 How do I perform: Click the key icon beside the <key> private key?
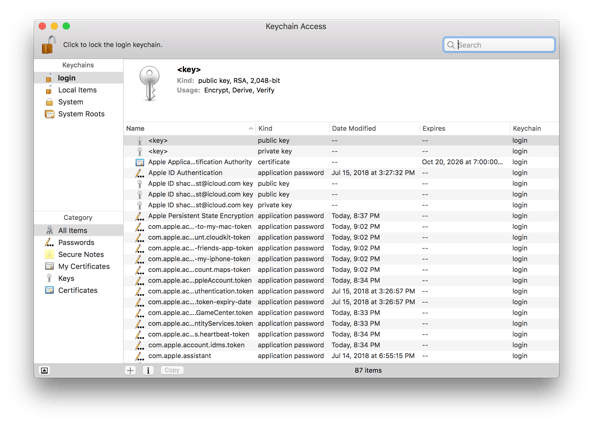pyautogui.click(x=140, y=151)
